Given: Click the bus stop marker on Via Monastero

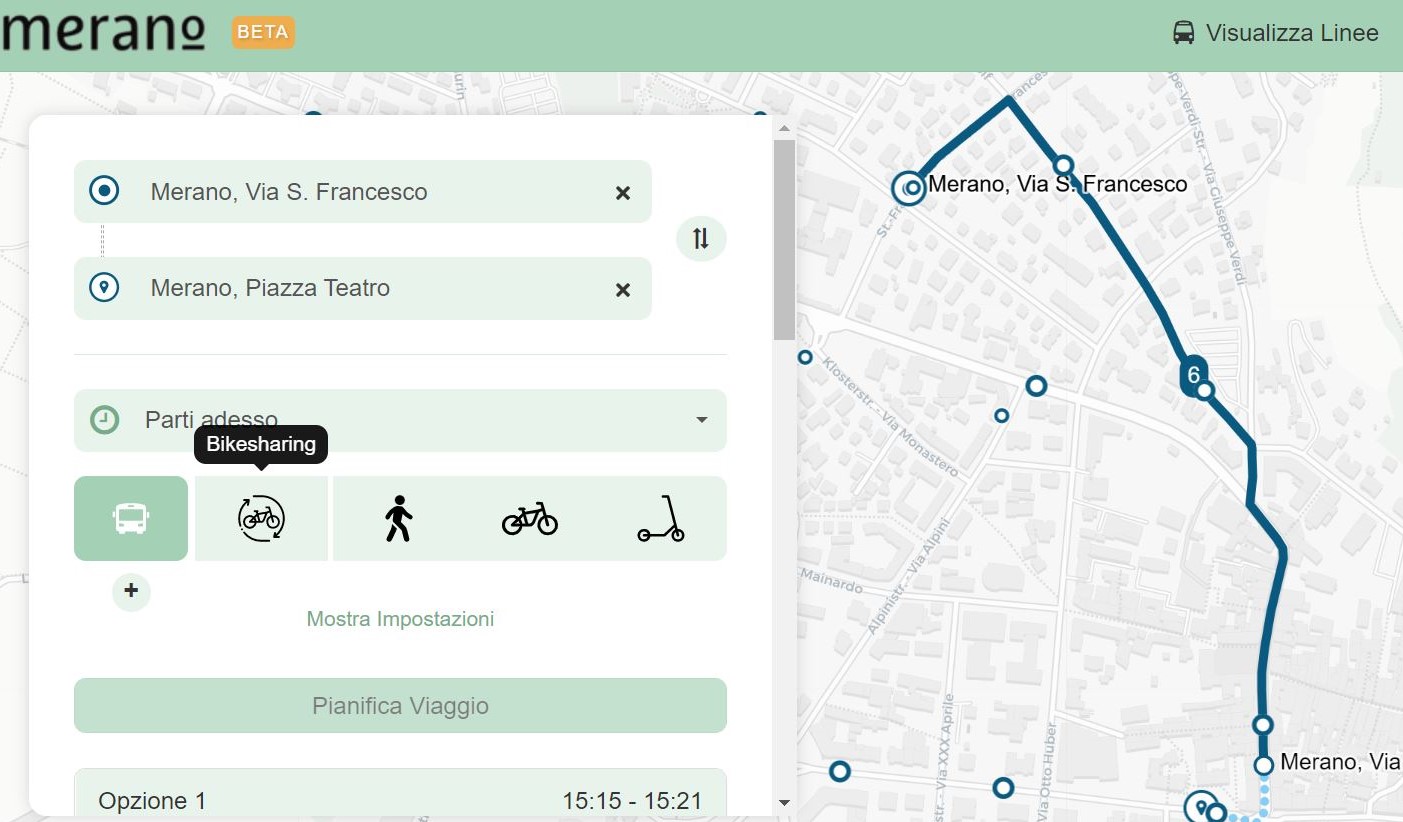Looking at the screenshot, I should (x=805, y=357).
